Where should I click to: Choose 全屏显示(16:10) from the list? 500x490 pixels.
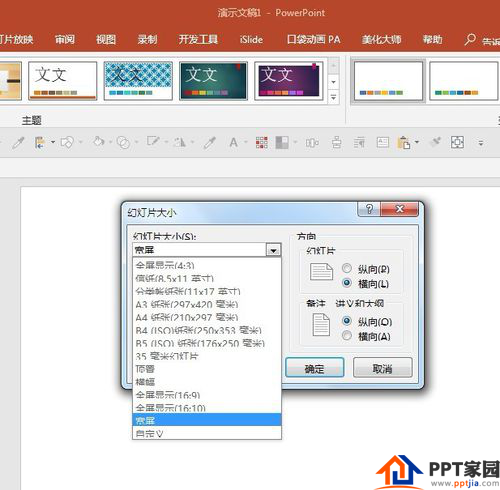207,408
